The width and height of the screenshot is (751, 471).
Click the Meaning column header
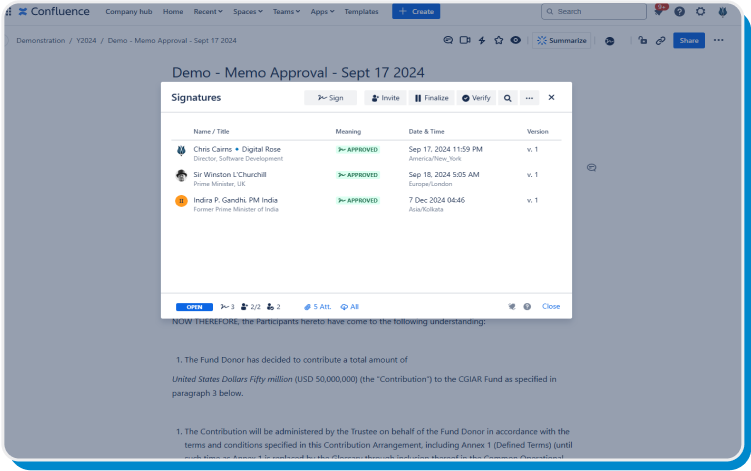point(348,131)
